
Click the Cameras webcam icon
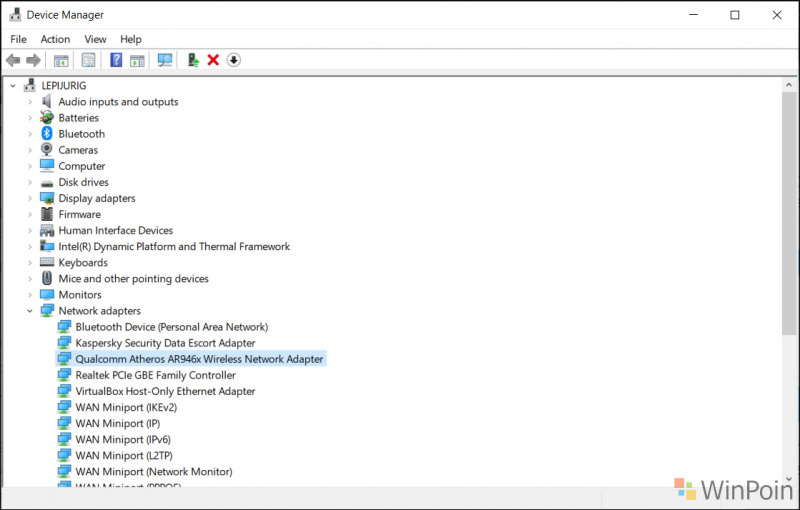click(47, 149)
